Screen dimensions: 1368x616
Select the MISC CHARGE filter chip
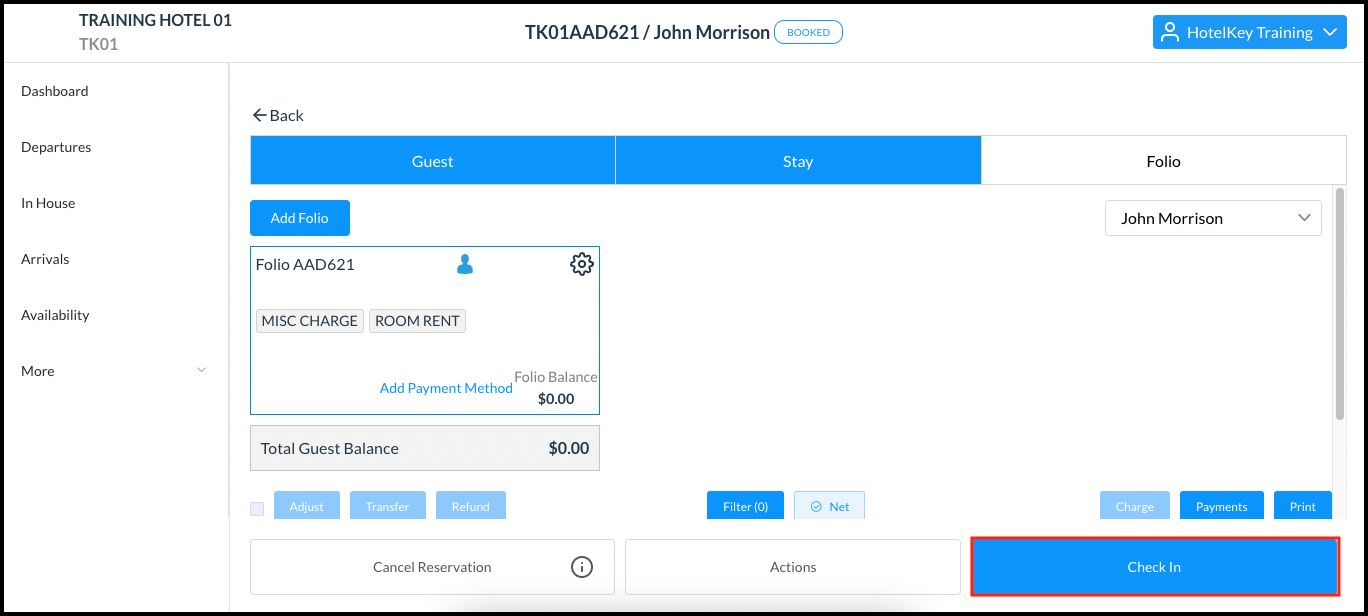tap(309, 320)
